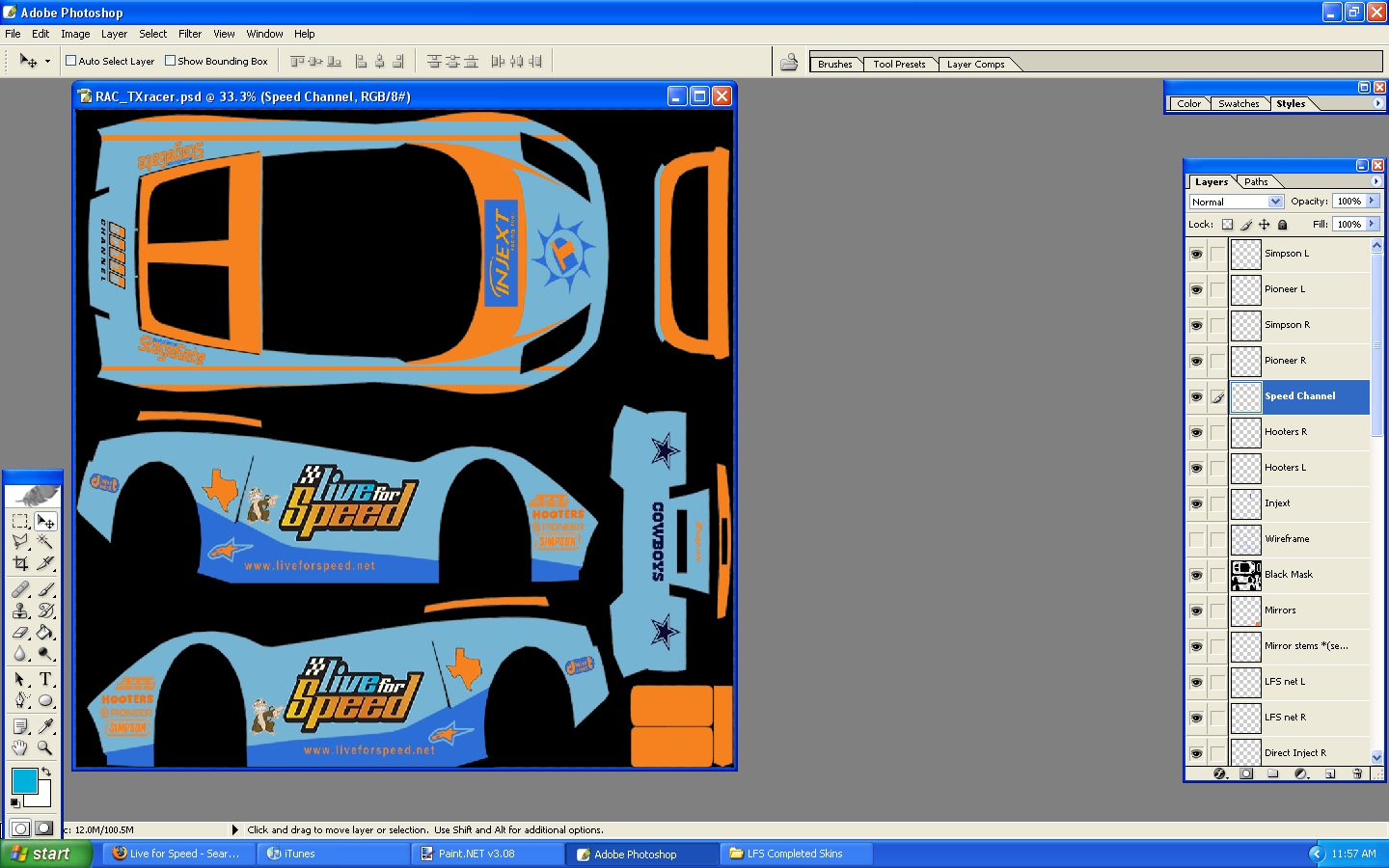Open the Opacity slider arrow

tap(1372, 201)
